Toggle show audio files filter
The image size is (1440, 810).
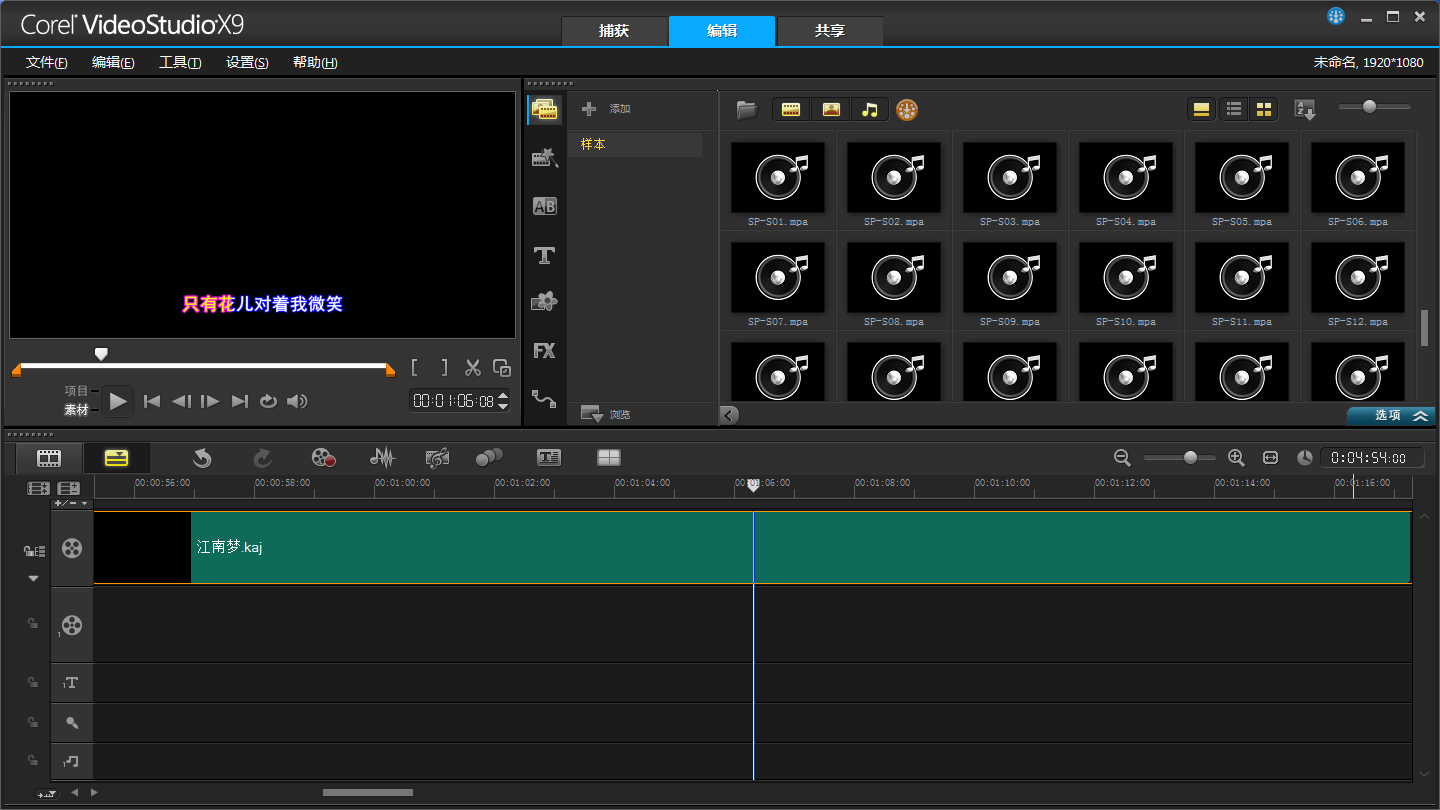click(x=870, y=110)
